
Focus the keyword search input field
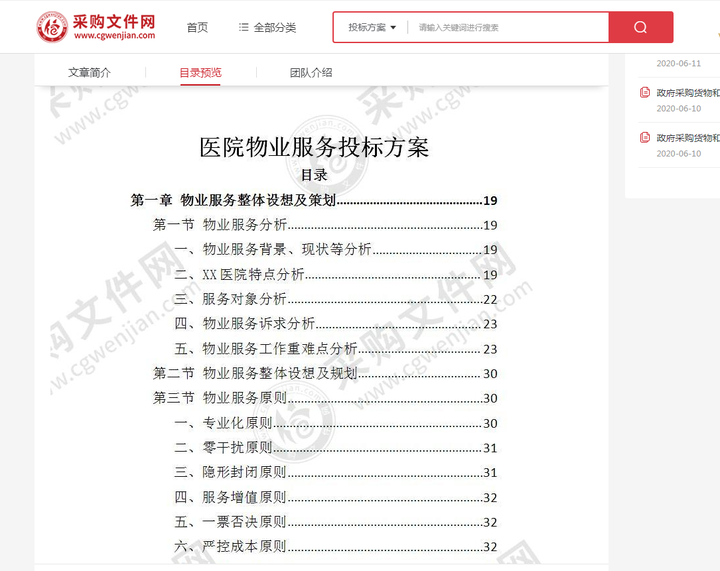(508, 28)
